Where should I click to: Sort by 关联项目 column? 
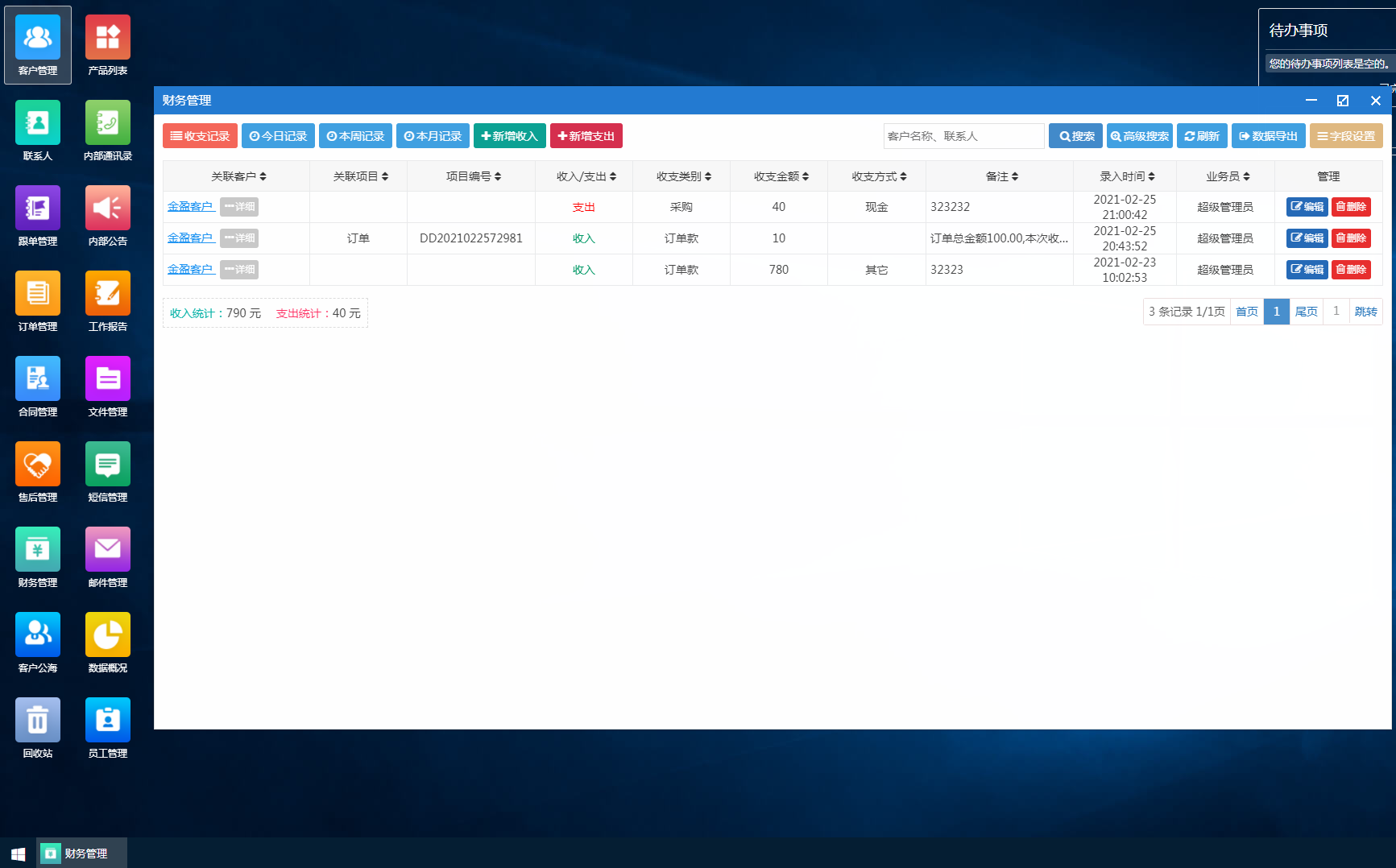(361, 176)
